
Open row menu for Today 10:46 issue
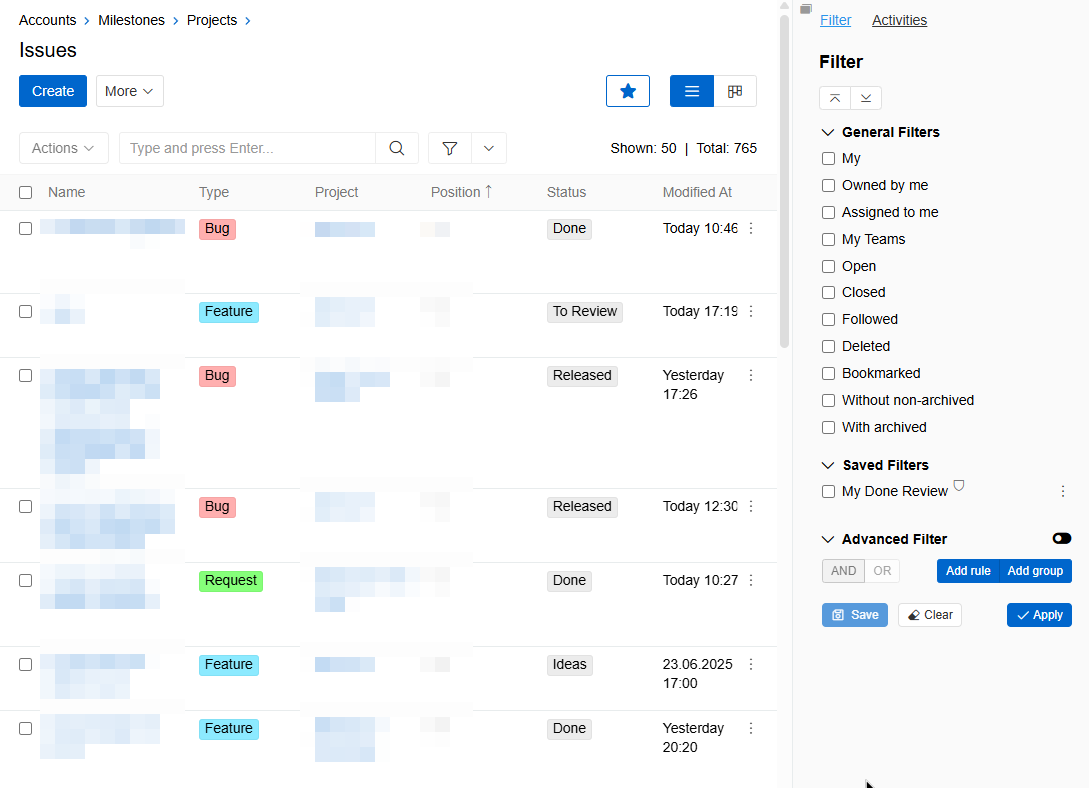click(751, 228)
